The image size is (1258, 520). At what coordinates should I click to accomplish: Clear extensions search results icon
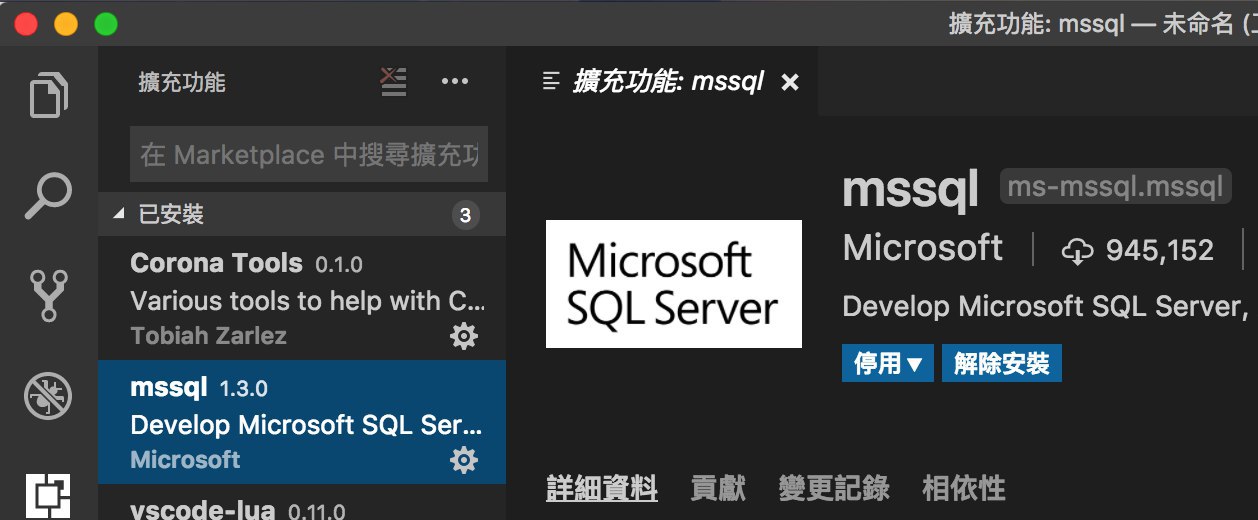[x=394, y=82]
